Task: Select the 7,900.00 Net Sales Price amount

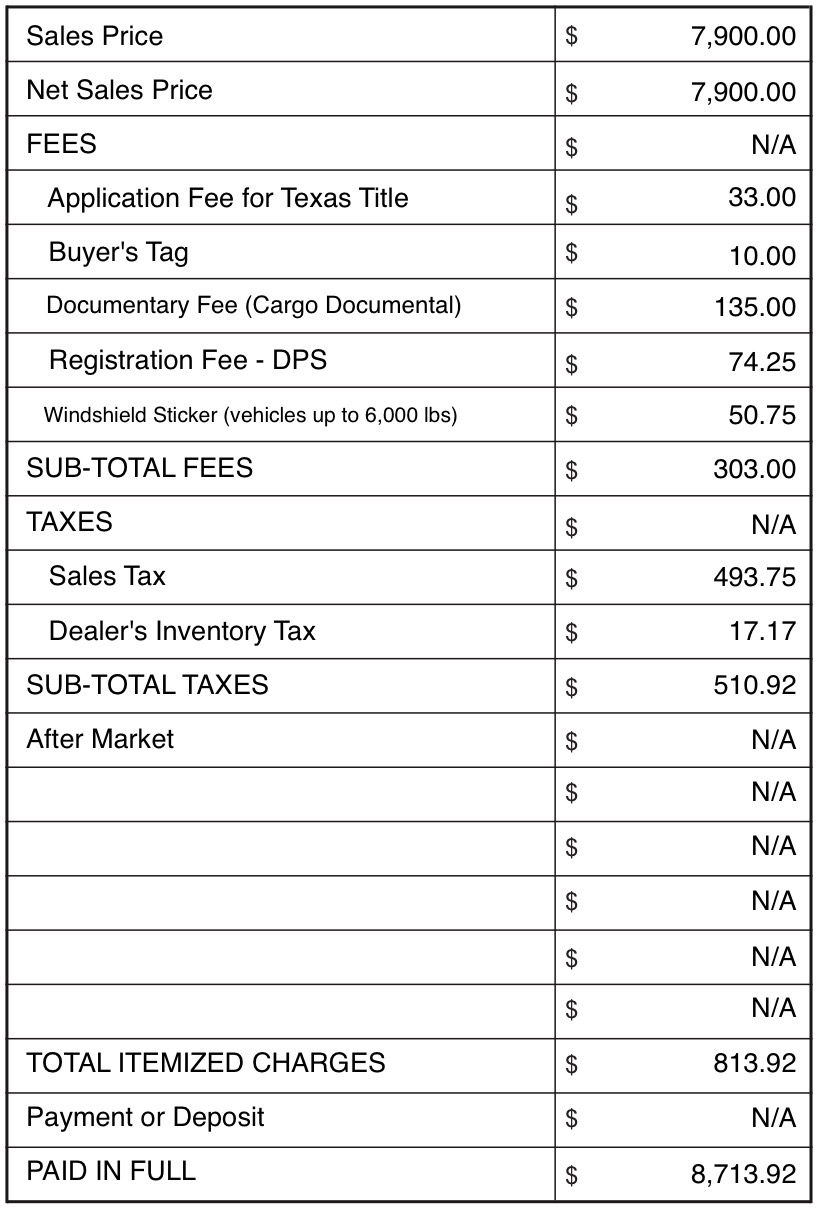Action: 743,92
